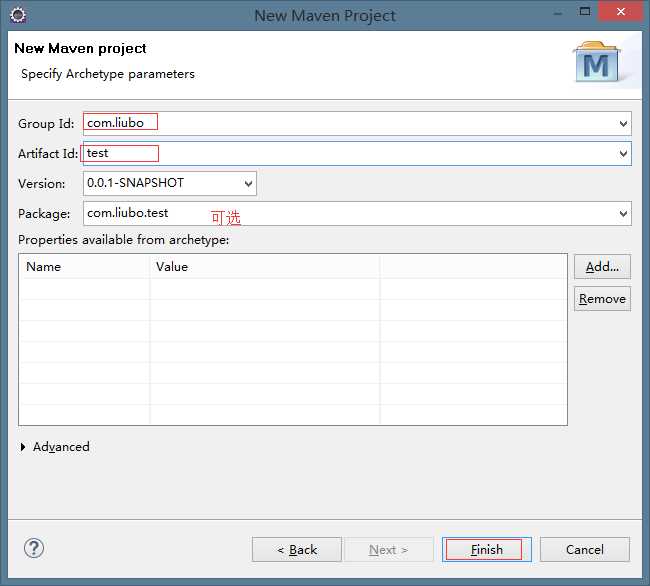Screen dimensions: 650x586
Task: Click the Remove property button
Action: [602, 299]
